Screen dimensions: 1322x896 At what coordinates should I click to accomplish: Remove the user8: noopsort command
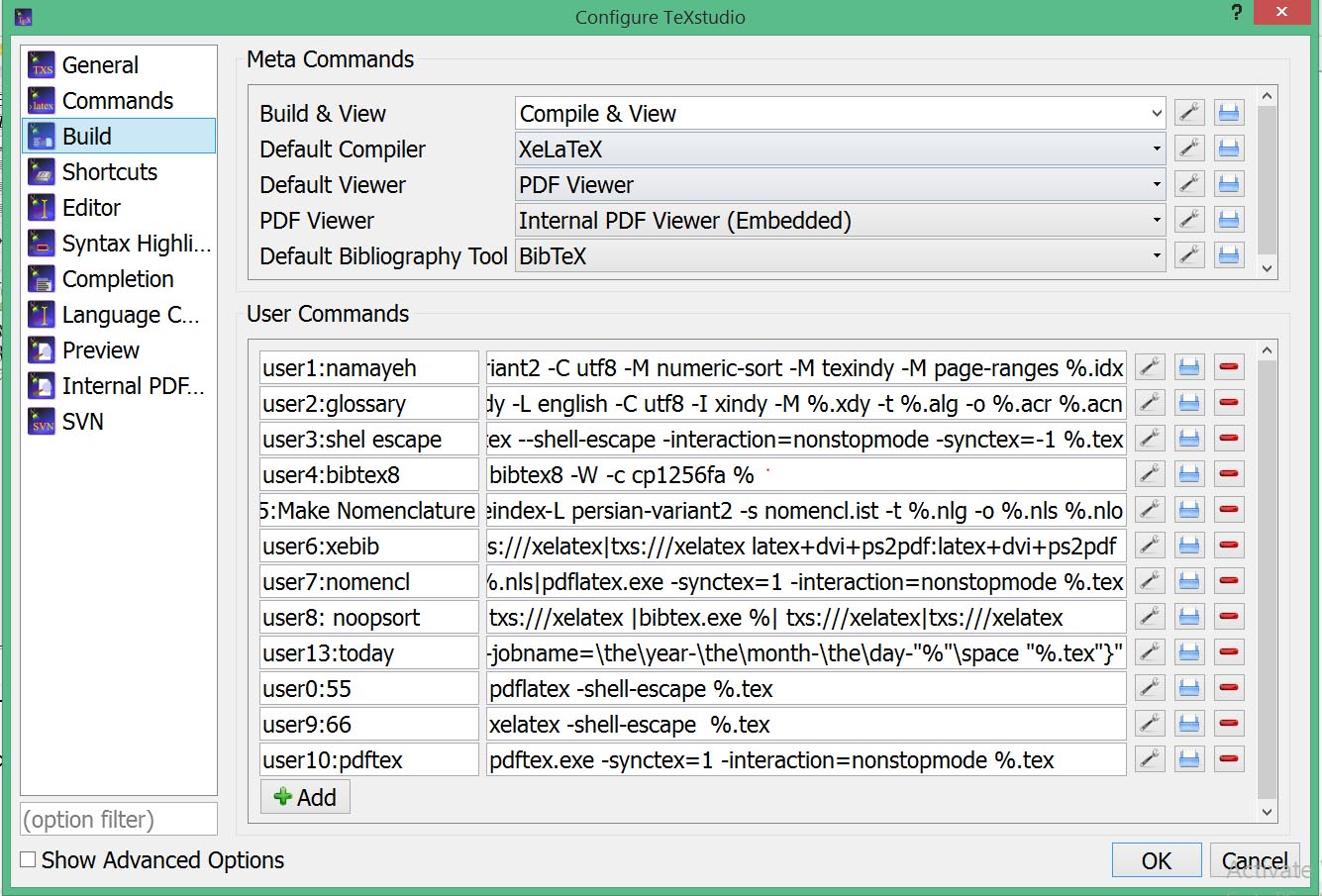point(1229,617)
